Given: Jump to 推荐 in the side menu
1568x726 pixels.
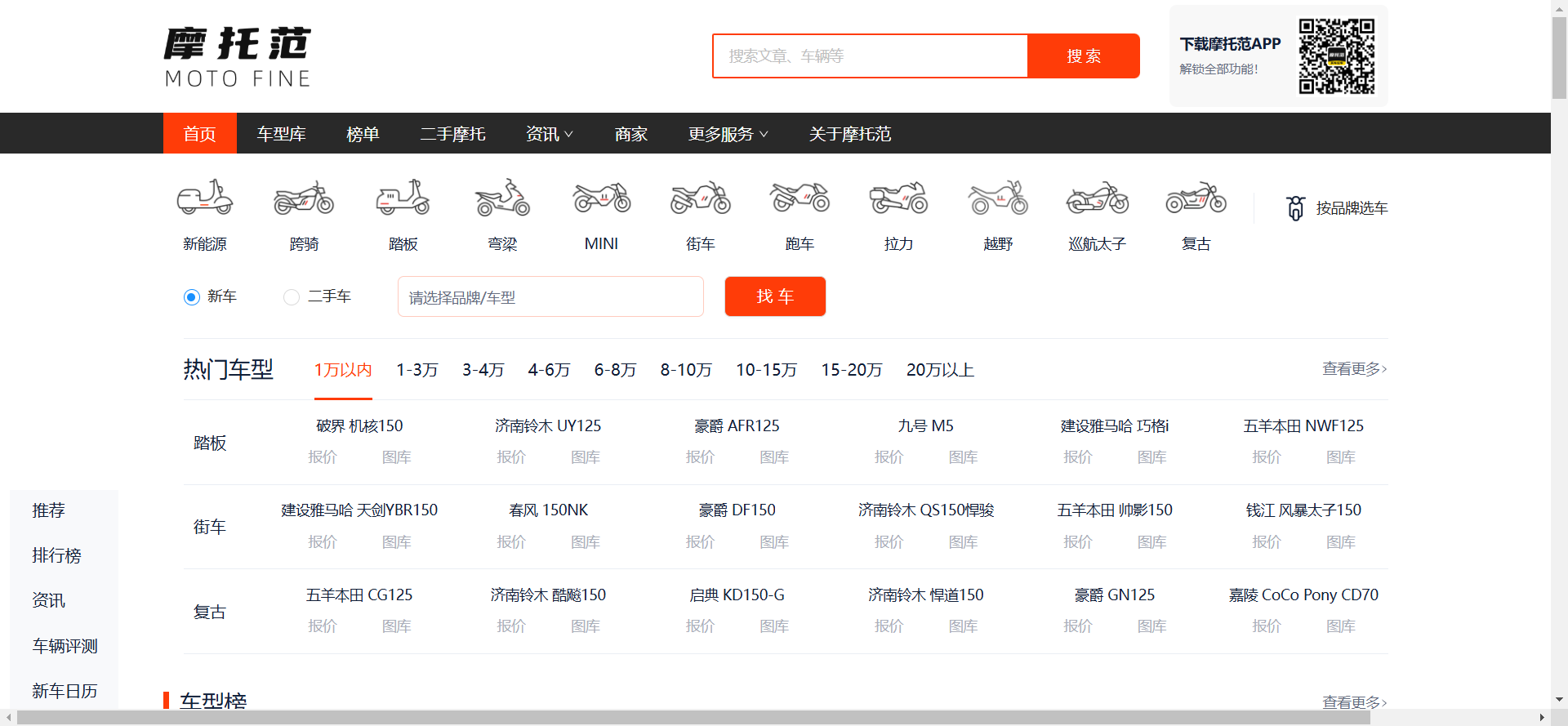Looking at the screenshot, I should coord(48,510).
